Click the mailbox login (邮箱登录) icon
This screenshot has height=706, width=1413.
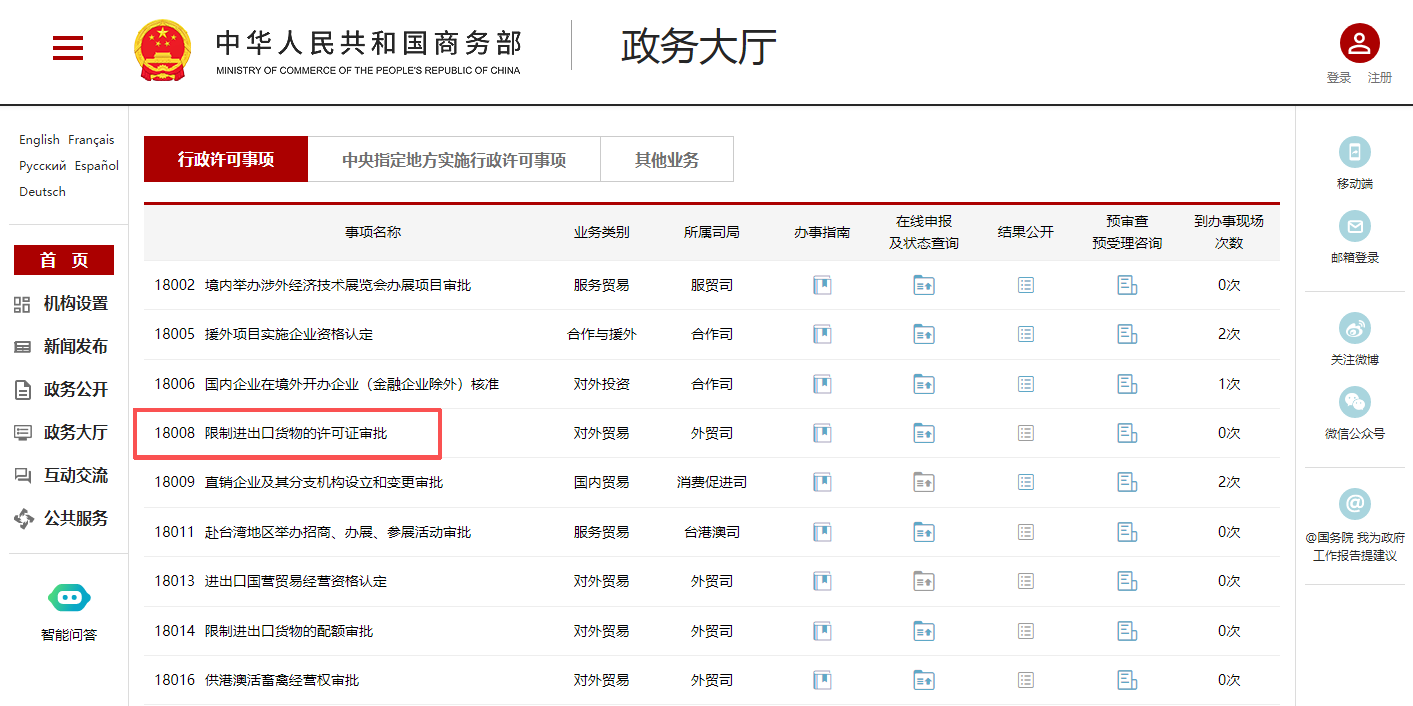click(1354, 226)
